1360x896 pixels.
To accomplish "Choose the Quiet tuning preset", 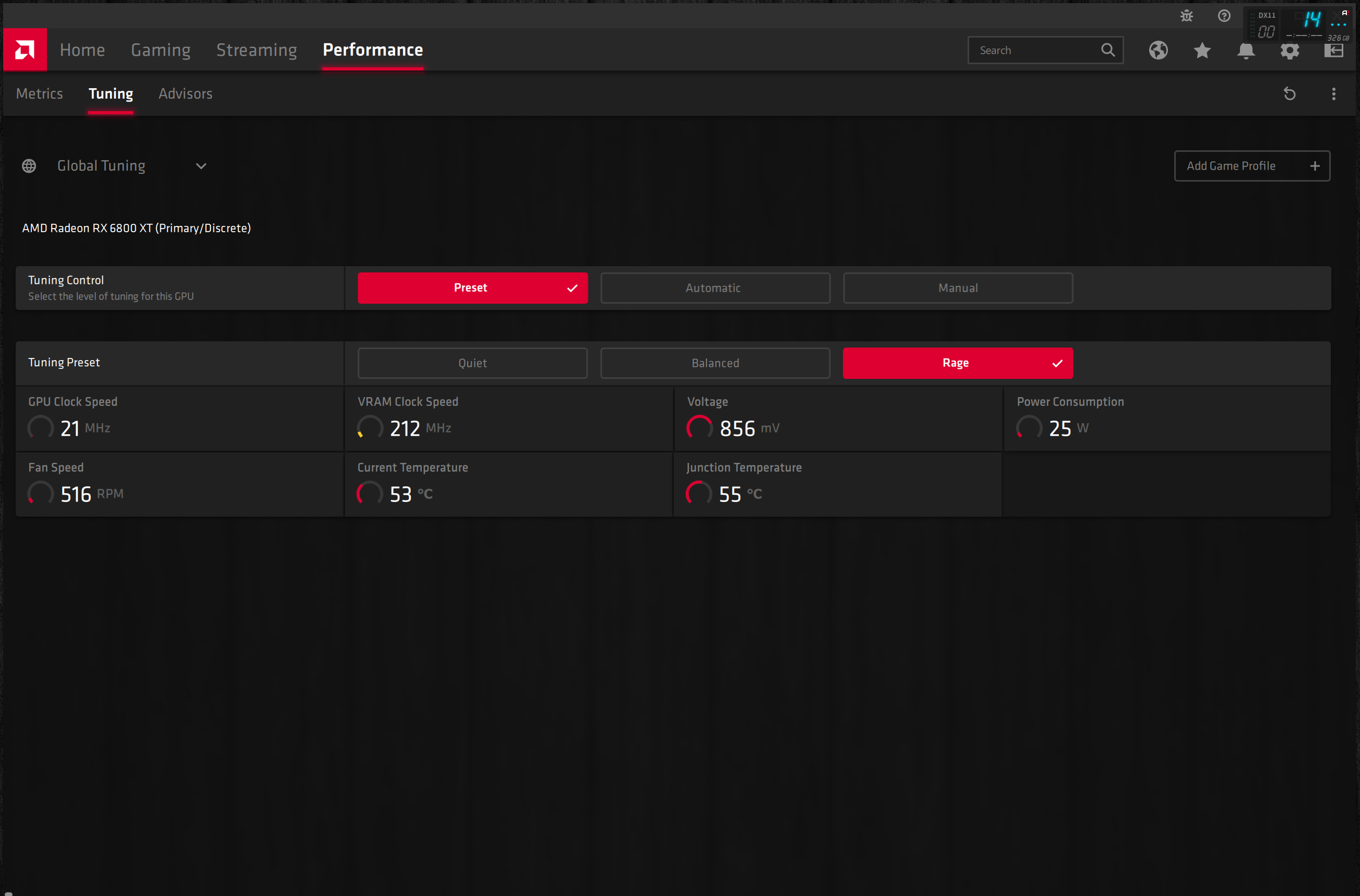I will [473, 363].
